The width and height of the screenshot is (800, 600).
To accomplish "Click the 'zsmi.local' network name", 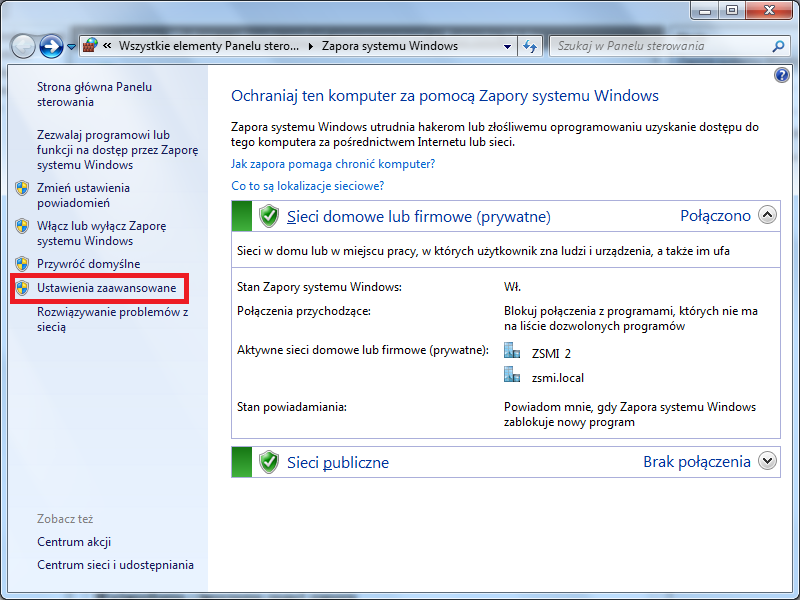I will [558, 378].
